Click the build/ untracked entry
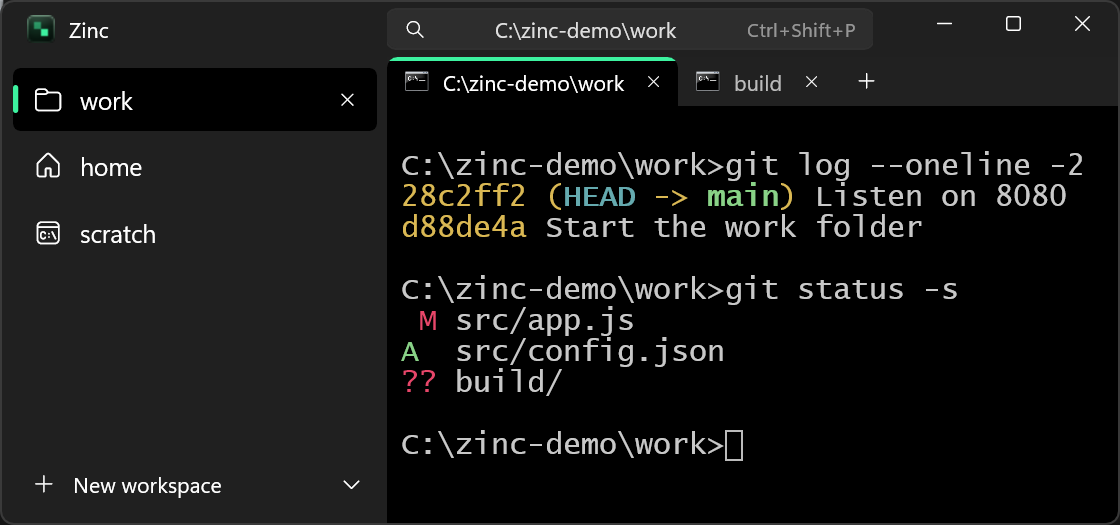The image size is (1120, 525). point(509,383)
